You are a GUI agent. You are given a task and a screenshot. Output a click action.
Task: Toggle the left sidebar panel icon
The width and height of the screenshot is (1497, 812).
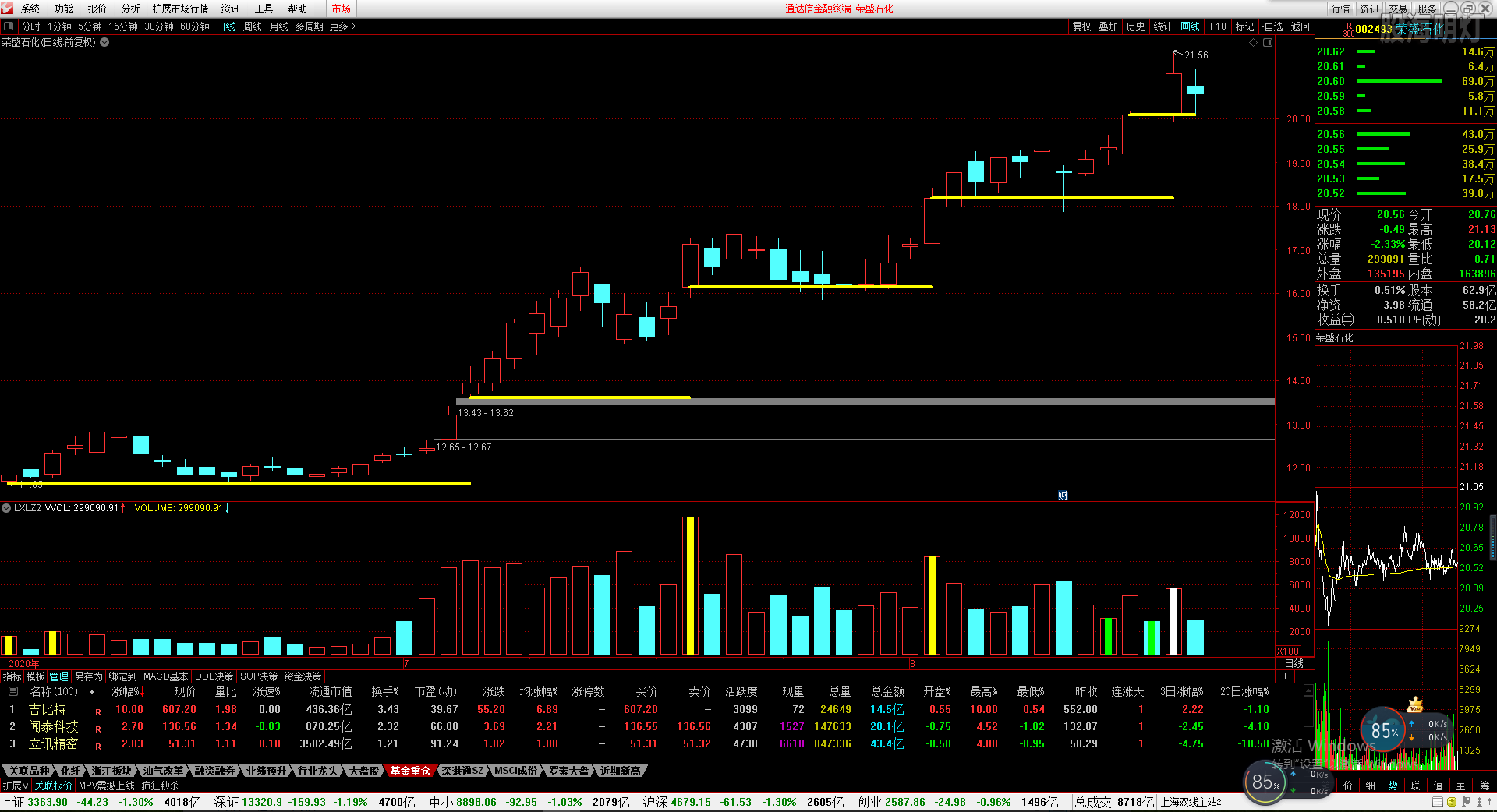(x=9, y=26)
